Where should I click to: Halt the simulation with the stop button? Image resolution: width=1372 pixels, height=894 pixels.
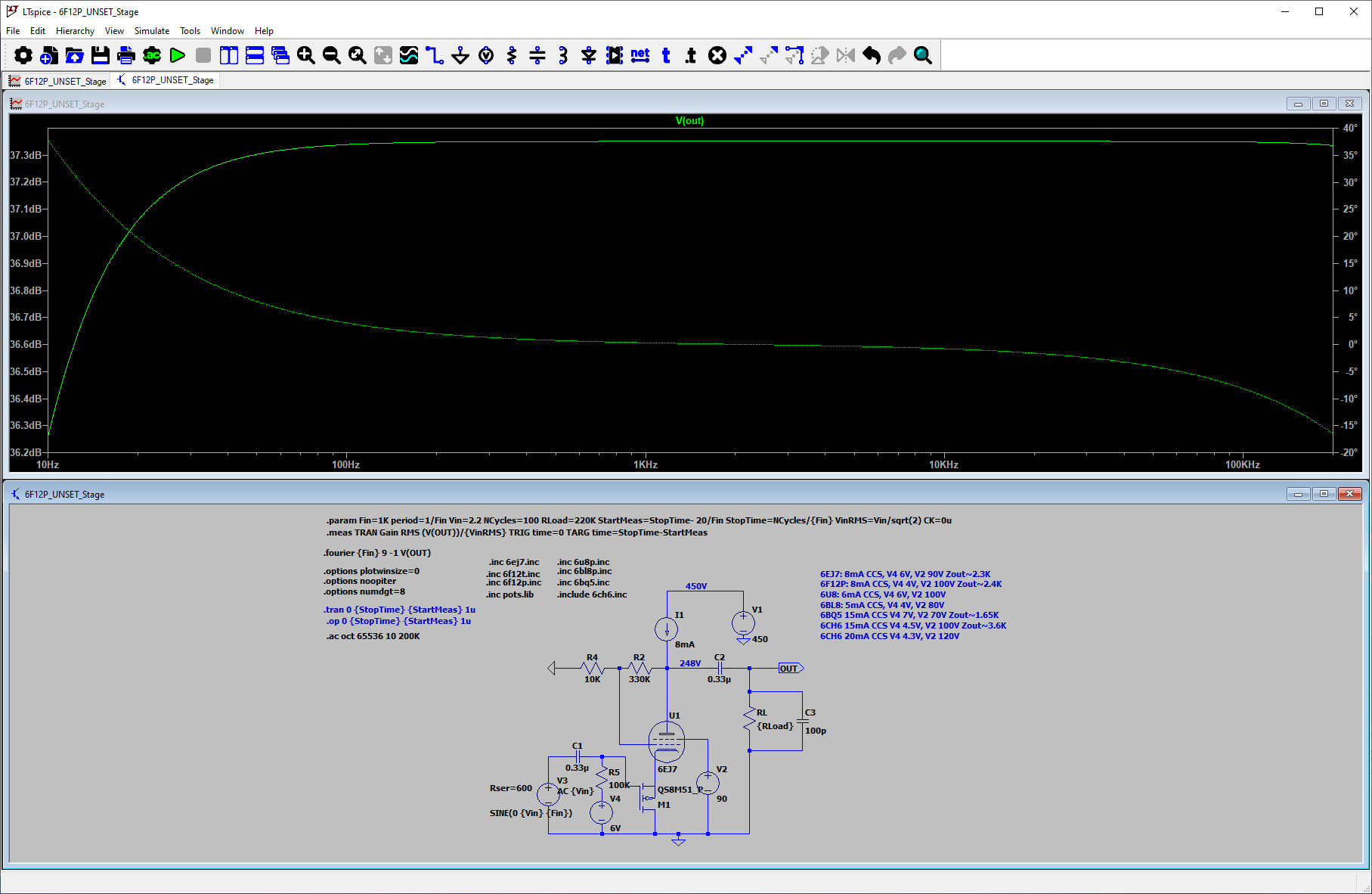(203, 55)
